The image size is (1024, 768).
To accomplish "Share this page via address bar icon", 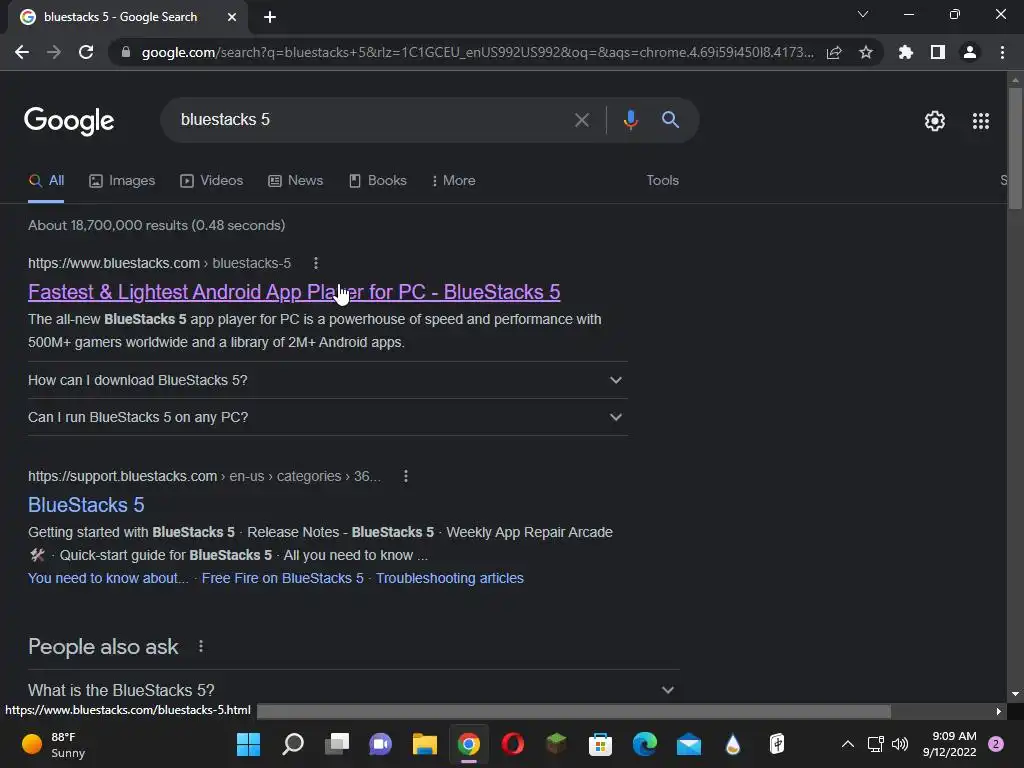I will click(834, 52).
